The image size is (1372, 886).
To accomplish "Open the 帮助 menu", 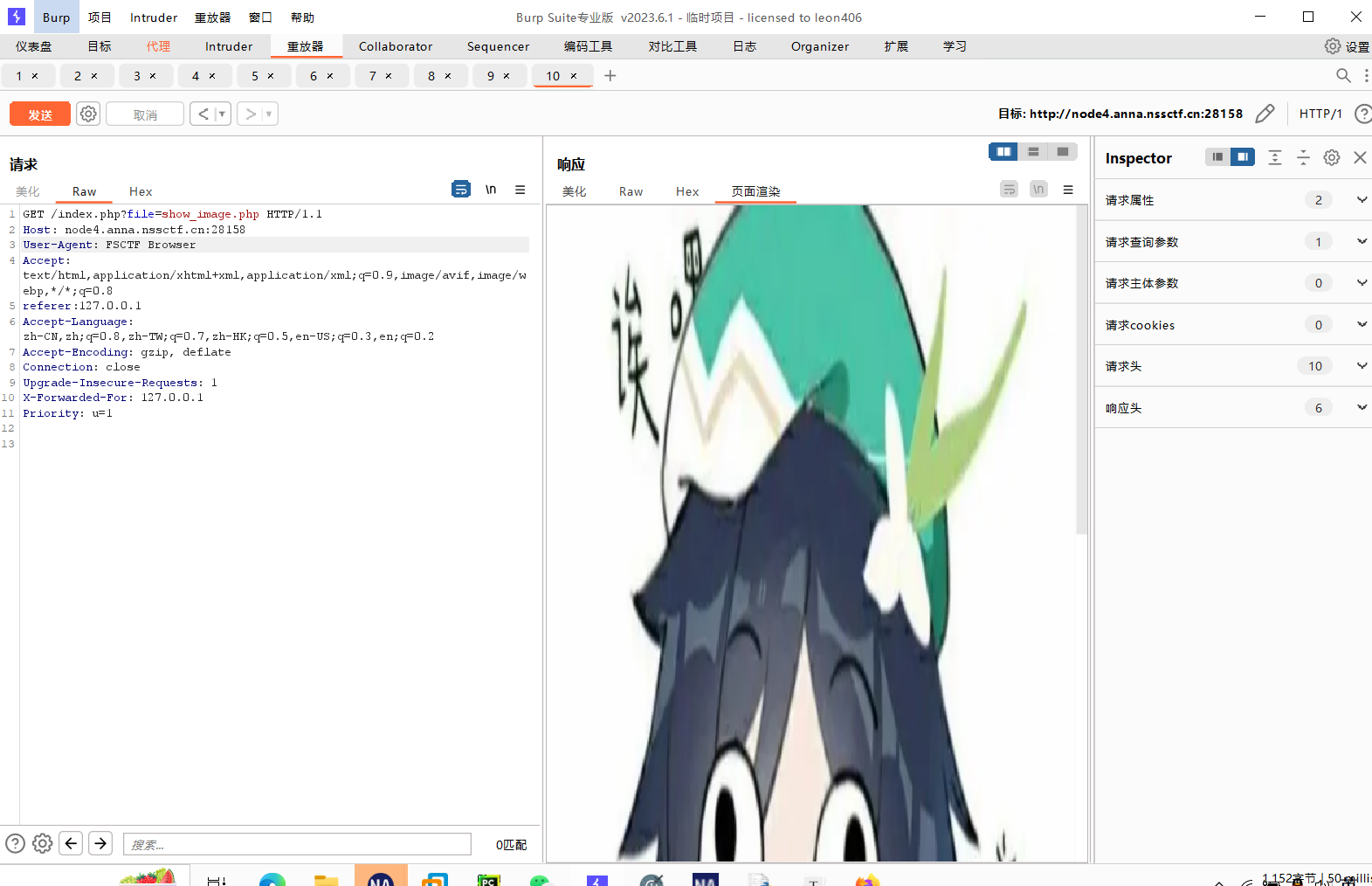I will 302,17.
